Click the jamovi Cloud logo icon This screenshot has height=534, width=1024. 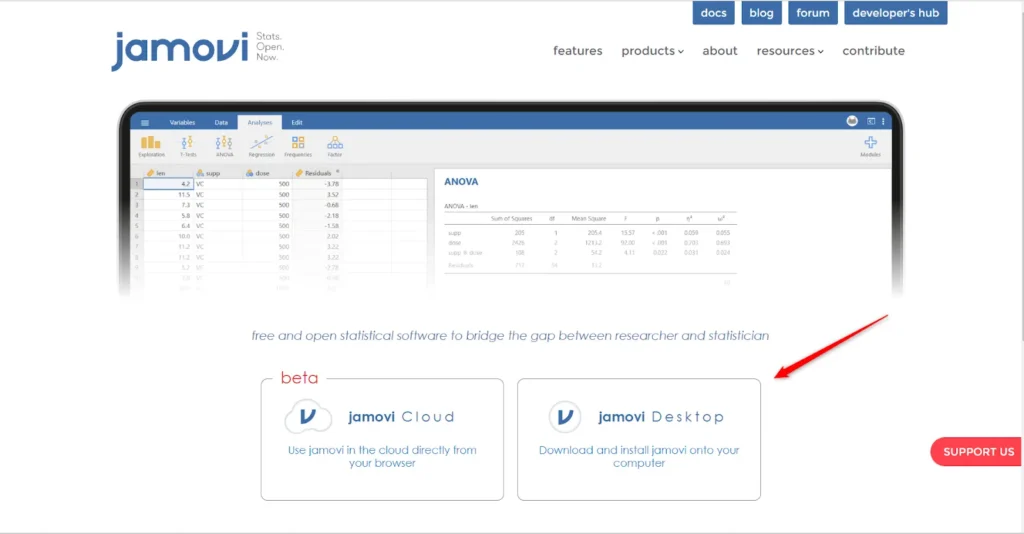point(308,416)
